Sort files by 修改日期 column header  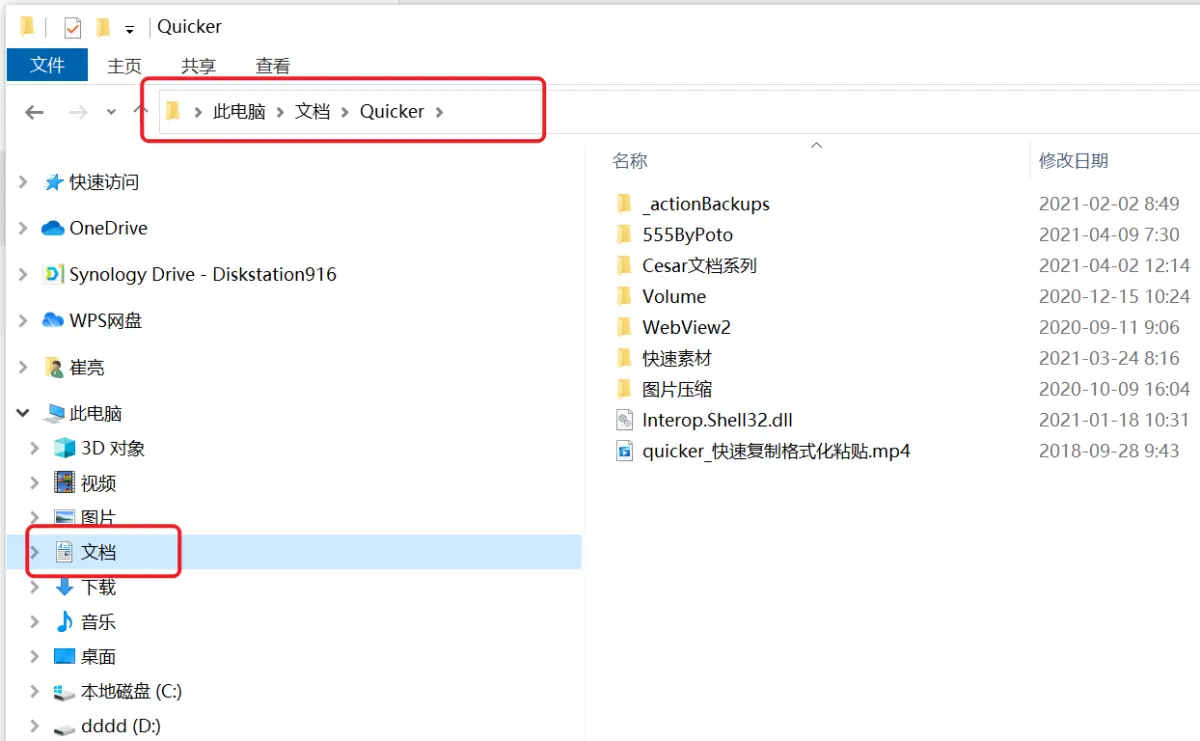point(1073,160)
